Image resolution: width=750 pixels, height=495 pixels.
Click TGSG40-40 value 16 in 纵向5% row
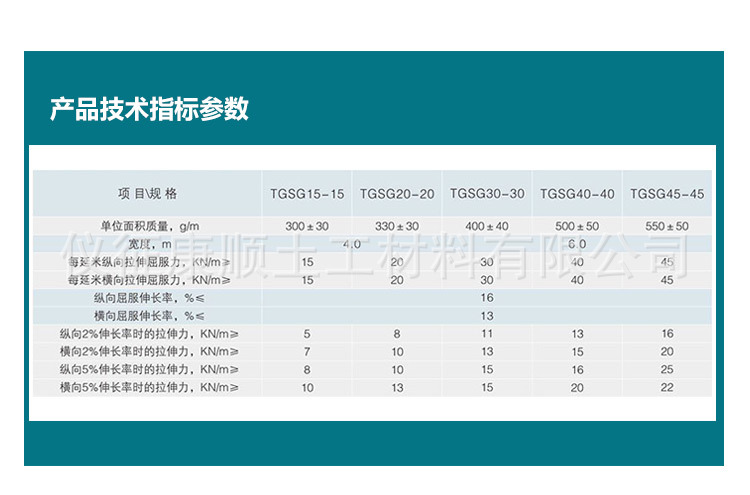point(577,370)
